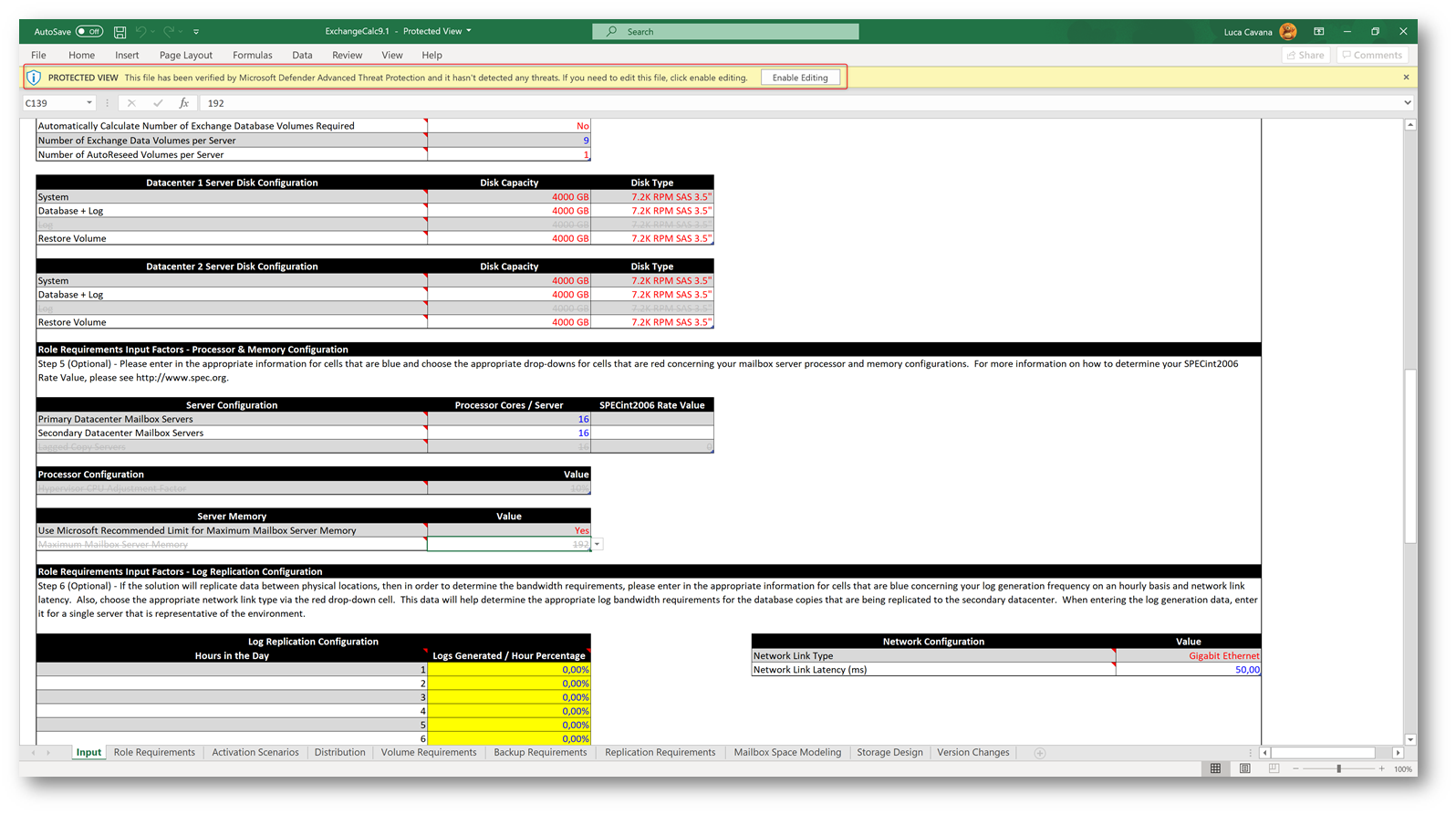Viewport: 1456px width, 815px height.
Task: Click the Enter checkmark icon in formula bar
Action: [158, 103]
